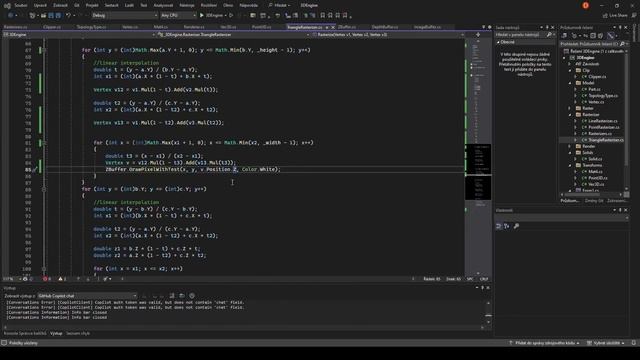Collapse the inner for loop at line 81
The width and height of the screenshot is (640, 360).
click(x=44, y=143)
